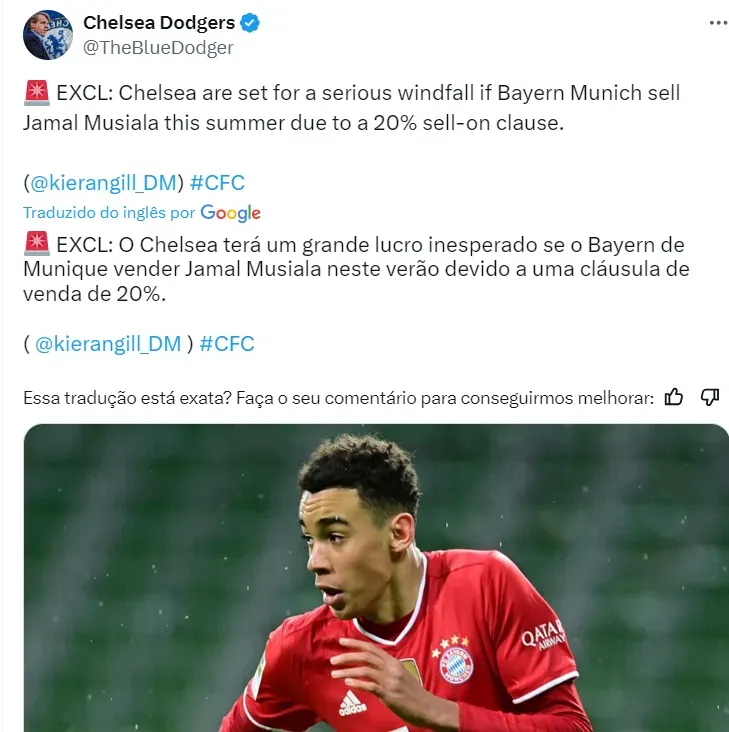
Task: Click @kierangill_DM in the translated text
Action: pos(108,344)
